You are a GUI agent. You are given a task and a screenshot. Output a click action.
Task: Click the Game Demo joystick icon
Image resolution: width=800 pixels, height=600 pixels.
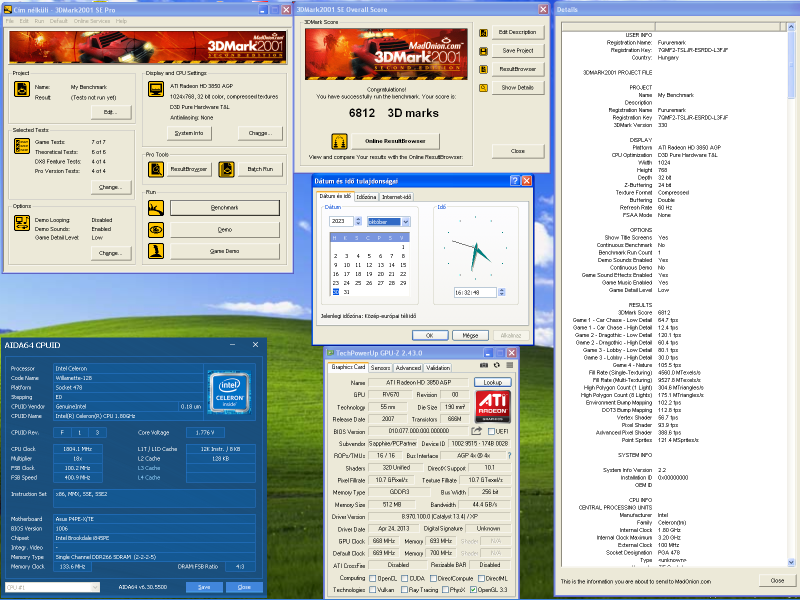[x=156, y=251]
